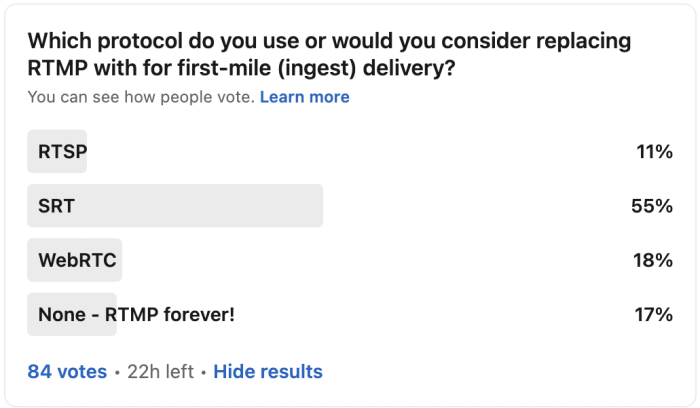Click the 18% result for WebRTC
The height and width of the screenshot is (408, 700).
pyautogui.click(x=653, y=260)
